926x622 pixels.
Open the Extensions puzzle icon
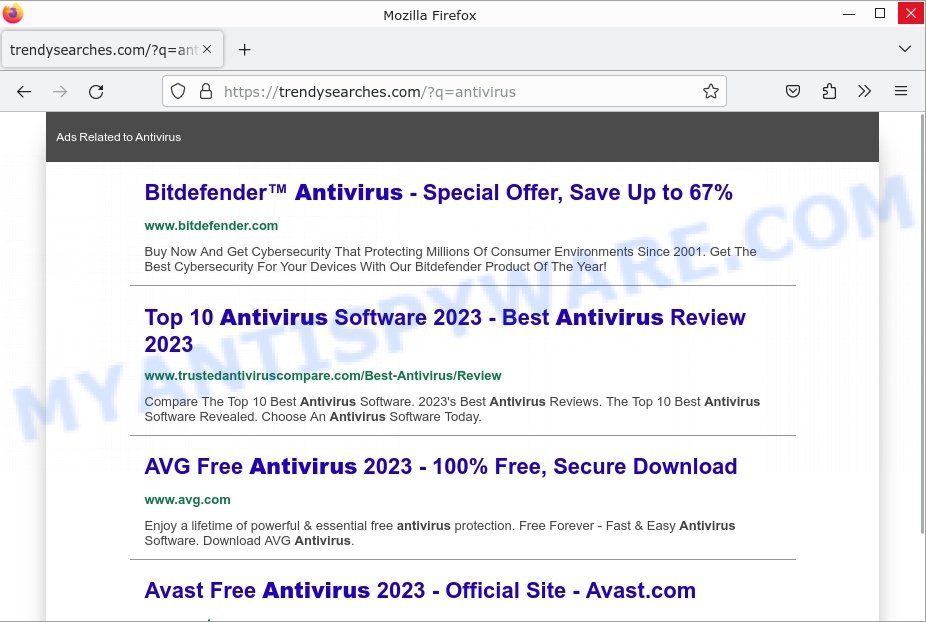(829, 91)
